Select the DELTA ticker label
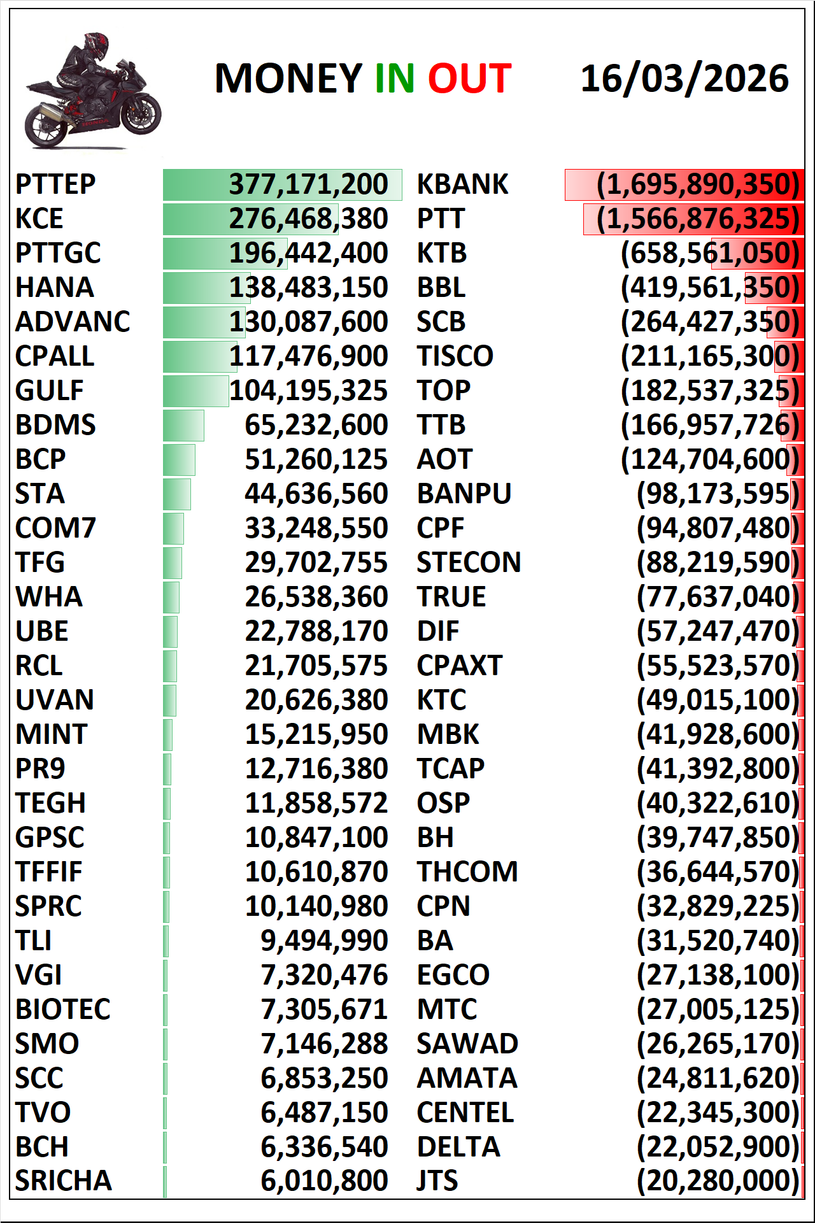This screenshot has height=1223, width=815. click(x=458, y=1146)
